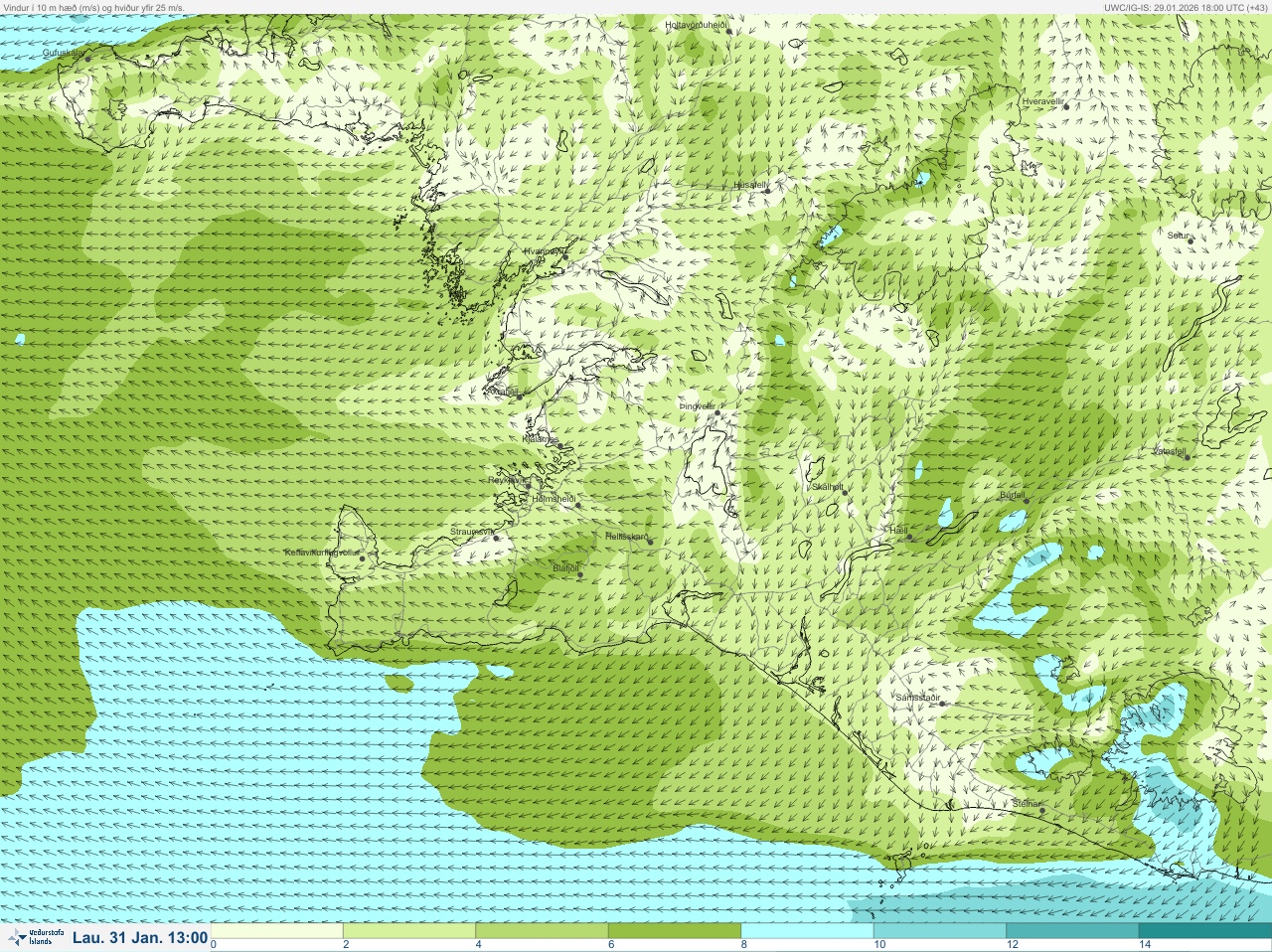Click the model run text 'UWC/IG-IS: 29.01.2026 18:00 UTC'
Viewport: 1272px width, 952px height.
click(x=1176, y=7)
